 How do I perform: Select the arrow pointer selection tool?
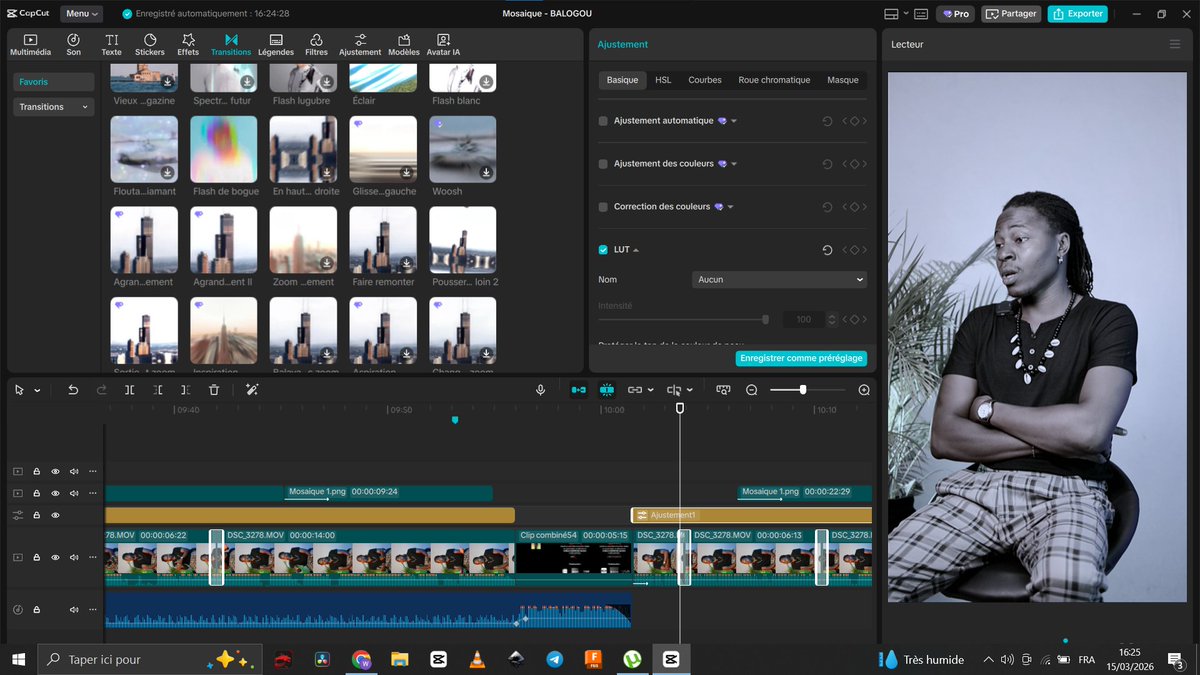(x=20, y=390)
